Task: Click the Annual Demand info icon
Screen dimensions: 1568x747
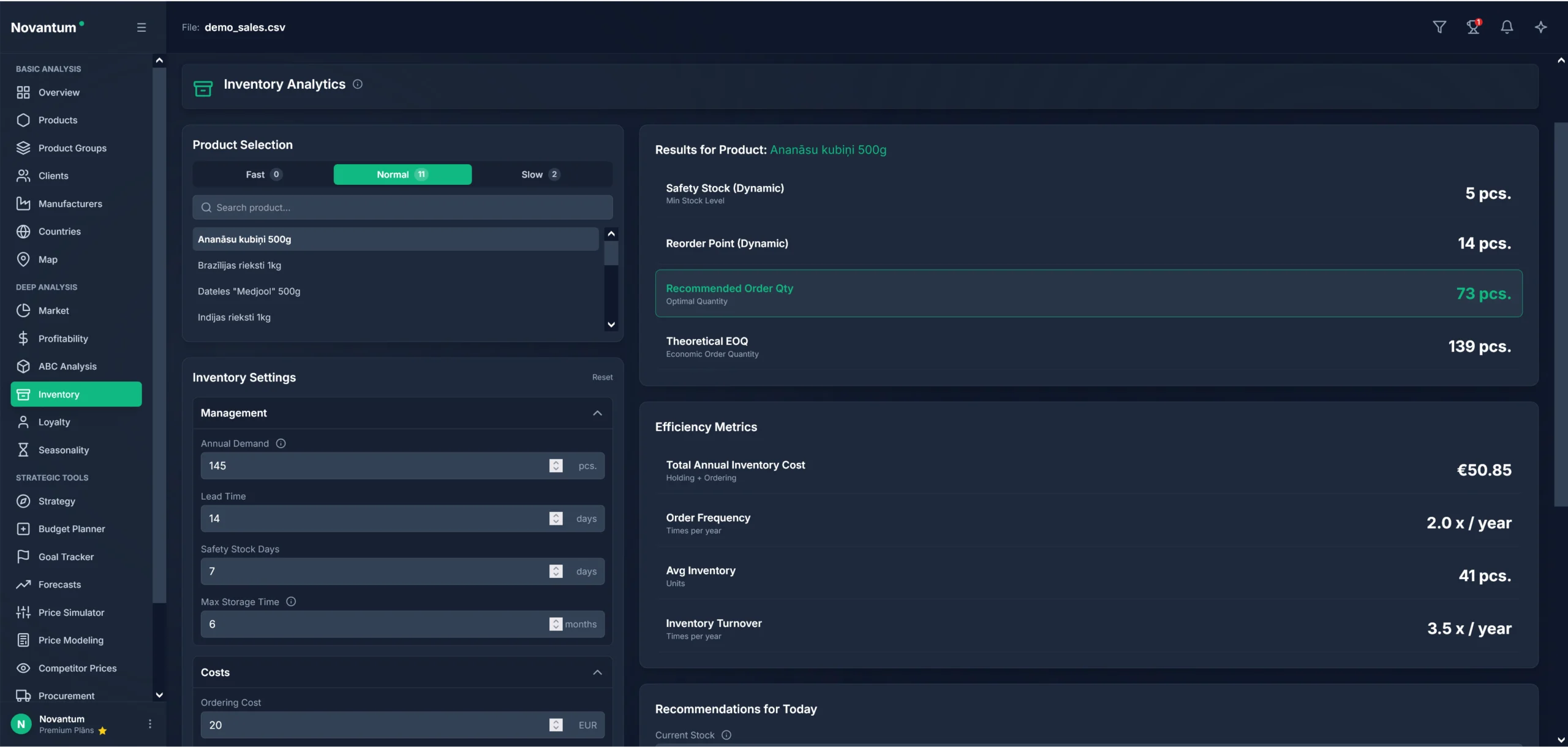Action: click(281, 443)
